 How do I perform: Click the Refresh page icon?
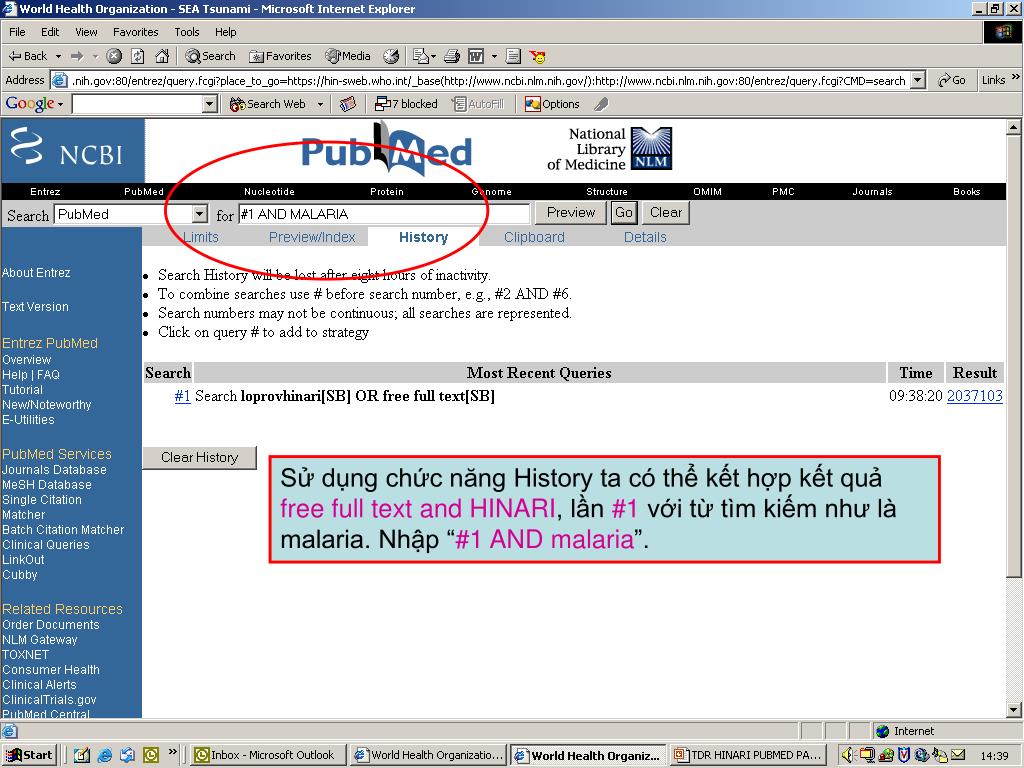138,56
